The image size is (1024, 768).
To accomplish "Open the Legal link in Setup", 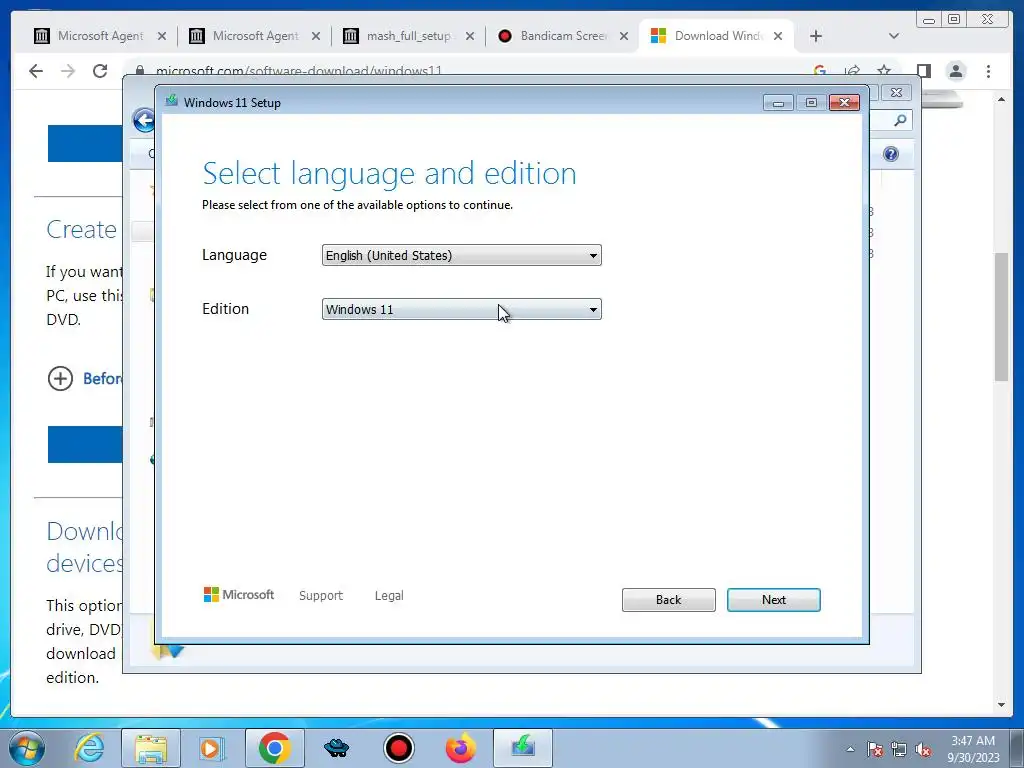I will pos(389,596).
